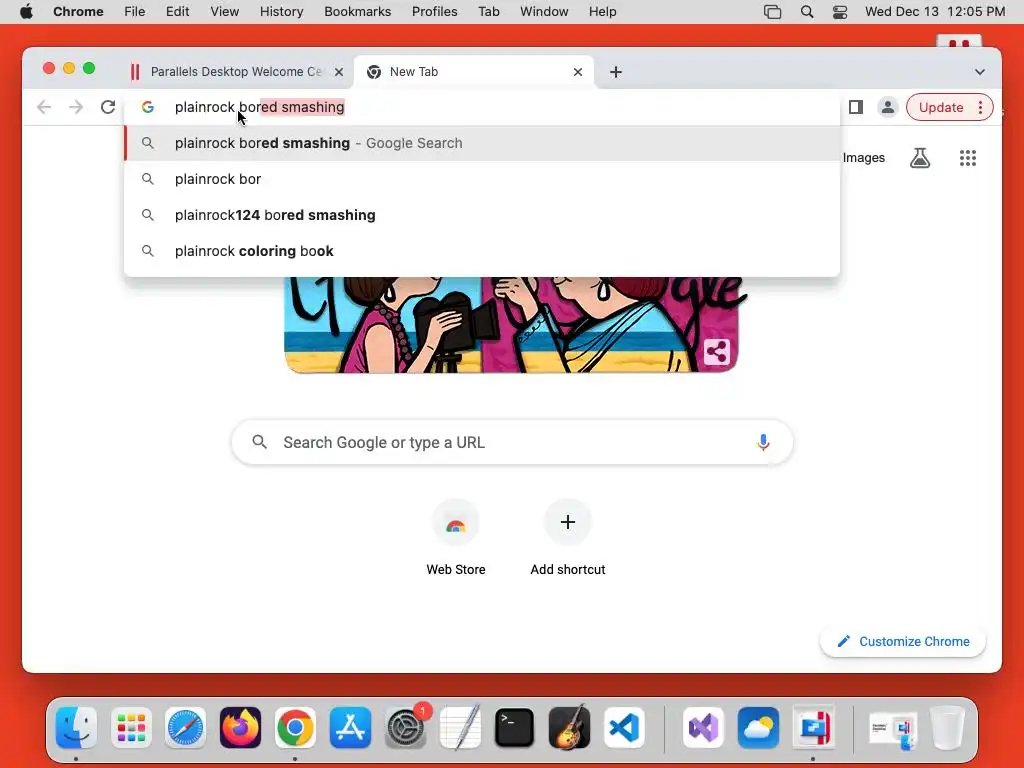
Task: Open the Tab menu
Action: pos(488,12)
